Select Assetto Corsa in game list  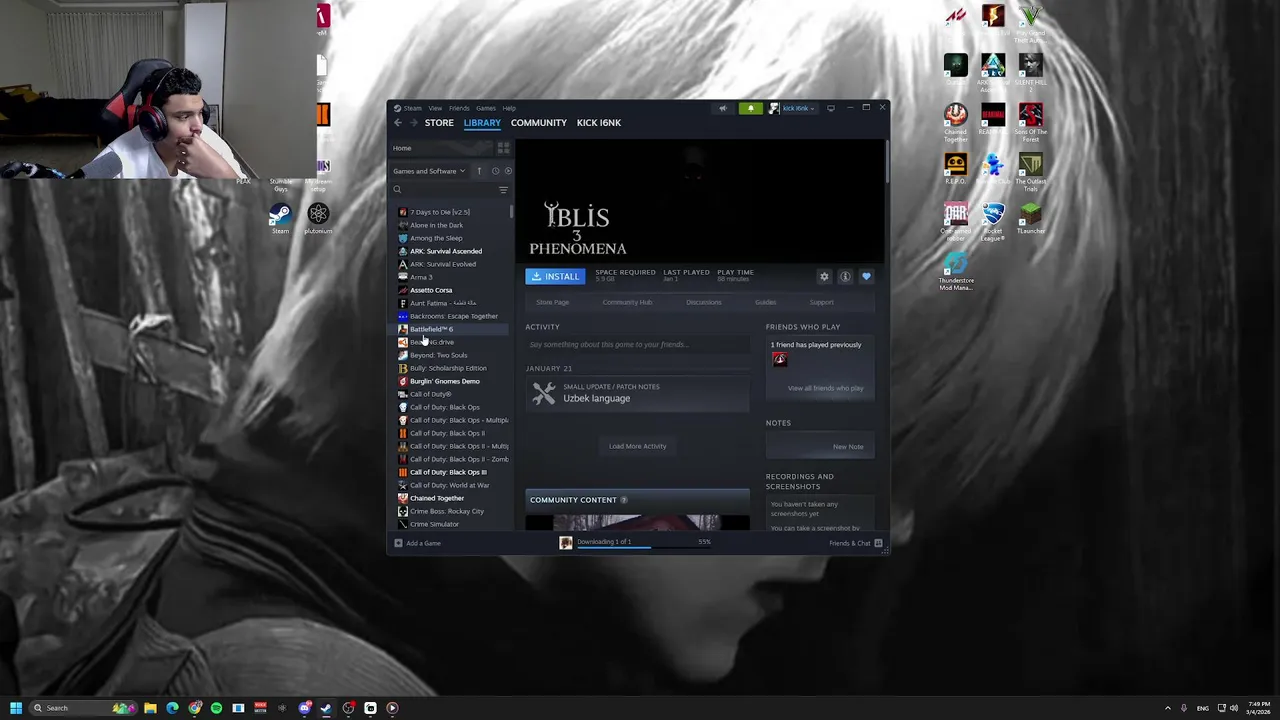(431, 291)
